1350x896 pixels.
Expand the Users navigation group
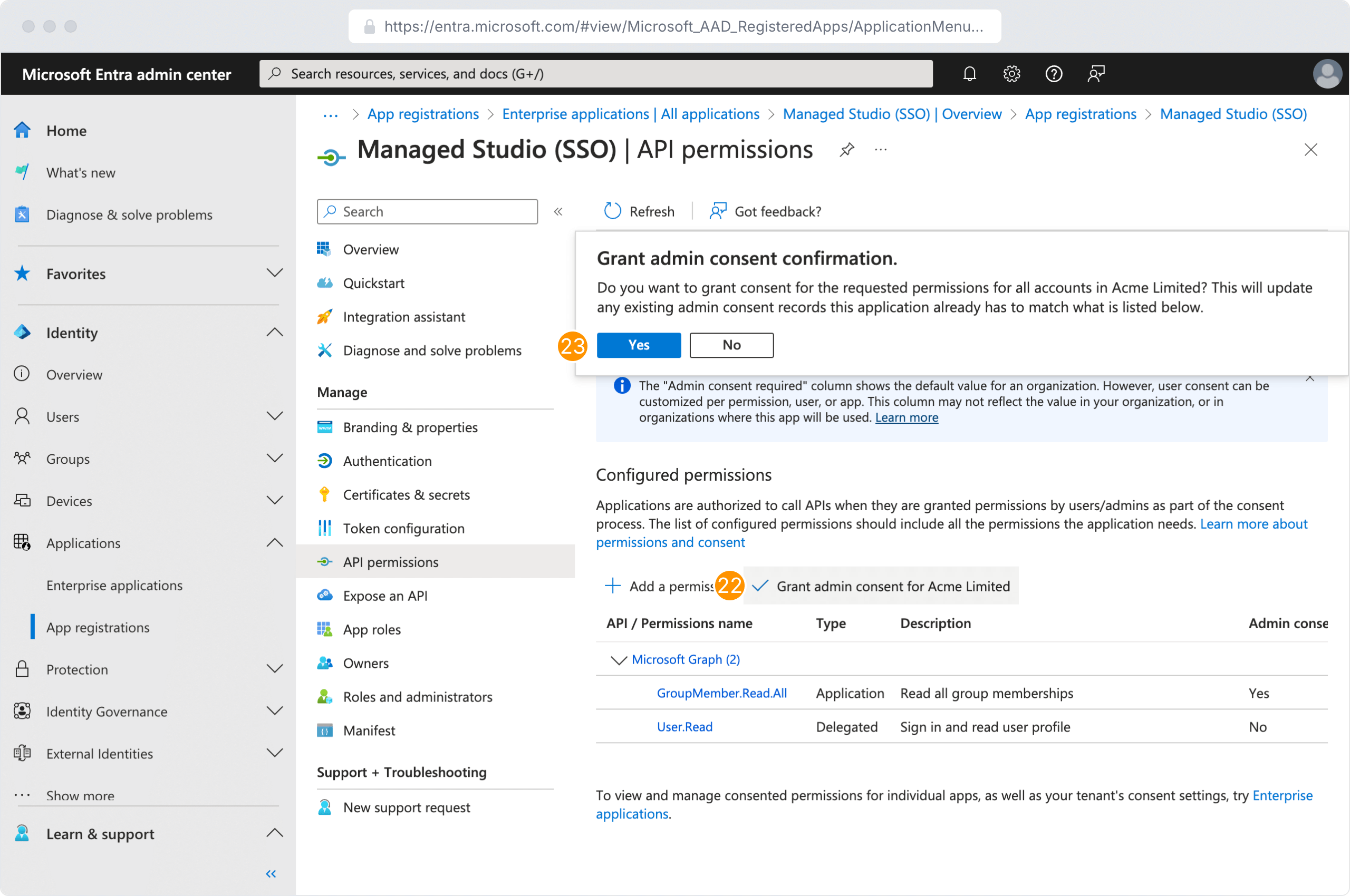coord(274,416)
